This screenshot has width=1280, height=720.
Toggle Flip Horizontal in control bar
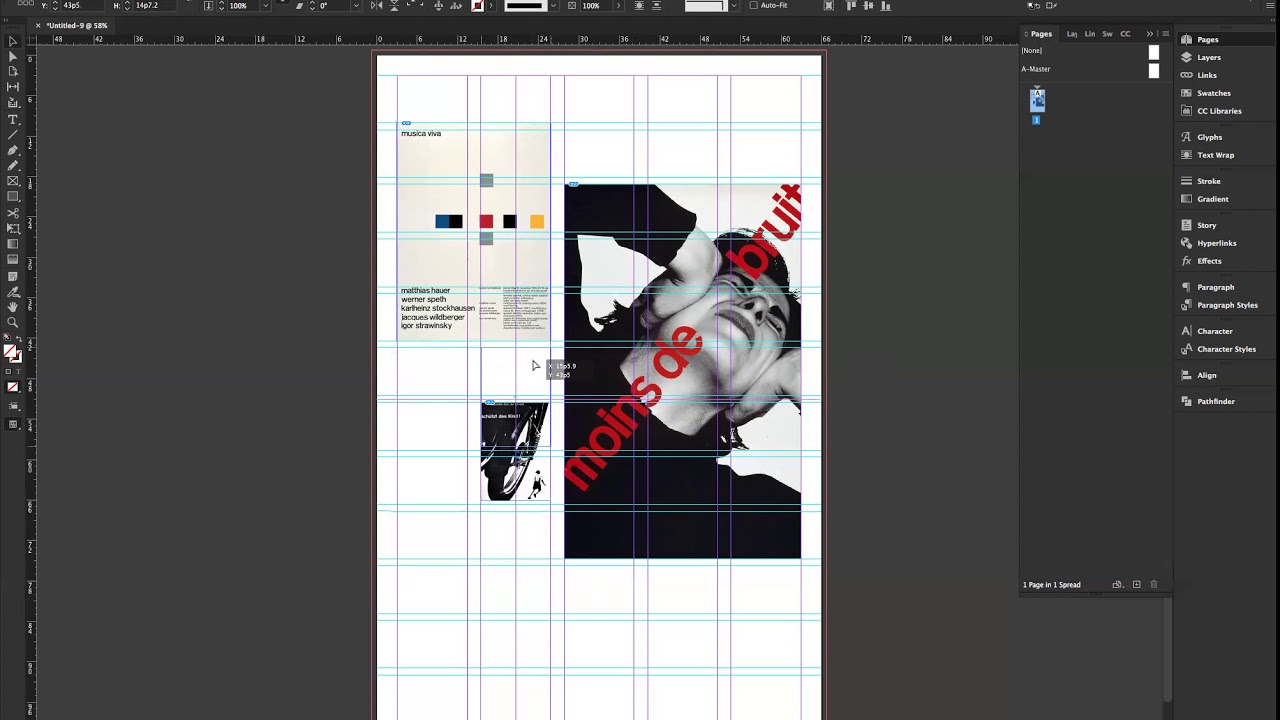click(x=376, y=6)
